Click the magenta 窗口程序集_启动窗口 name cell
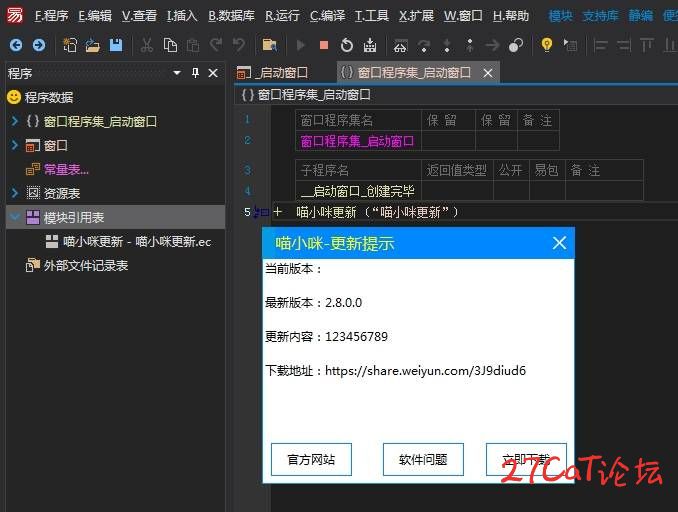Image resolution: width=678 pixels, height=512 pixels. point(358,141)
